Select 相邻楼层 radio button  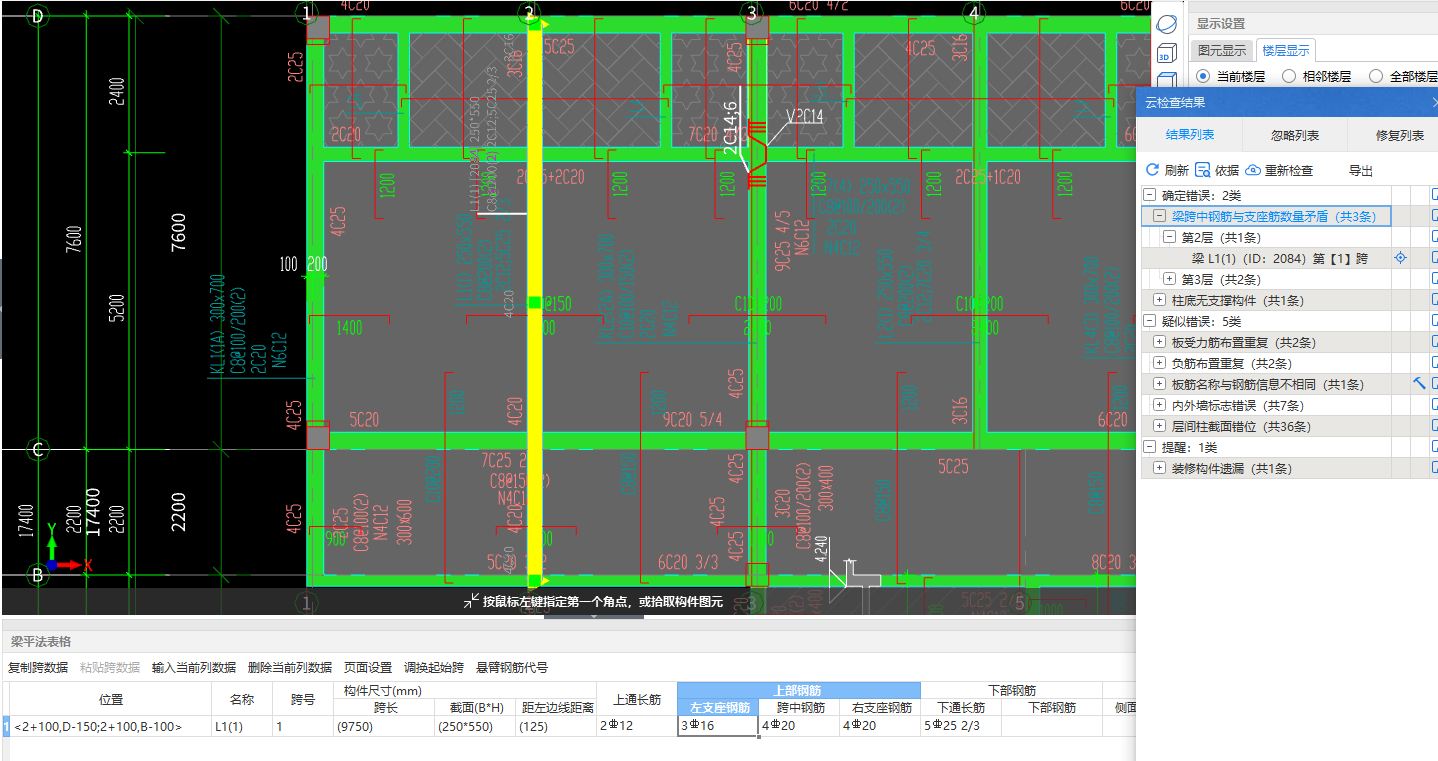coord(1289,76)
